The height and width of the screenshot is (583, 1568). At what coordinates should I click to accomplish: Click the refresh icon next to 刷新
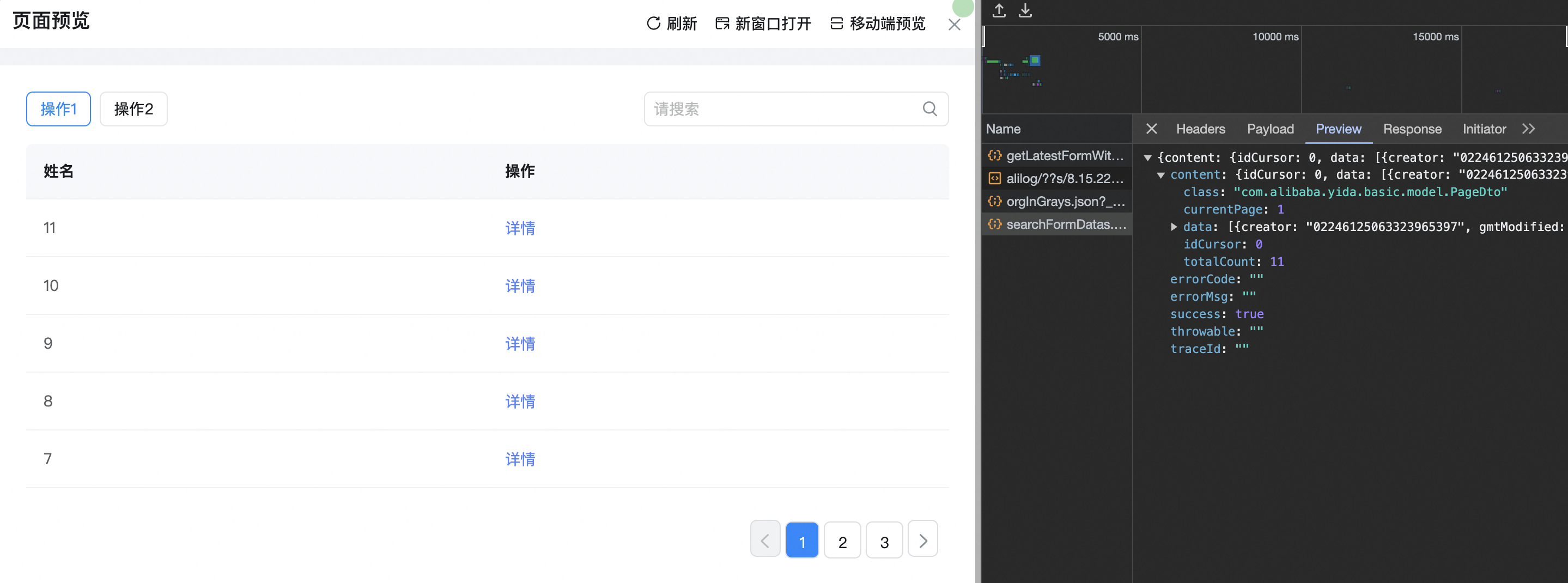(653, 24)
